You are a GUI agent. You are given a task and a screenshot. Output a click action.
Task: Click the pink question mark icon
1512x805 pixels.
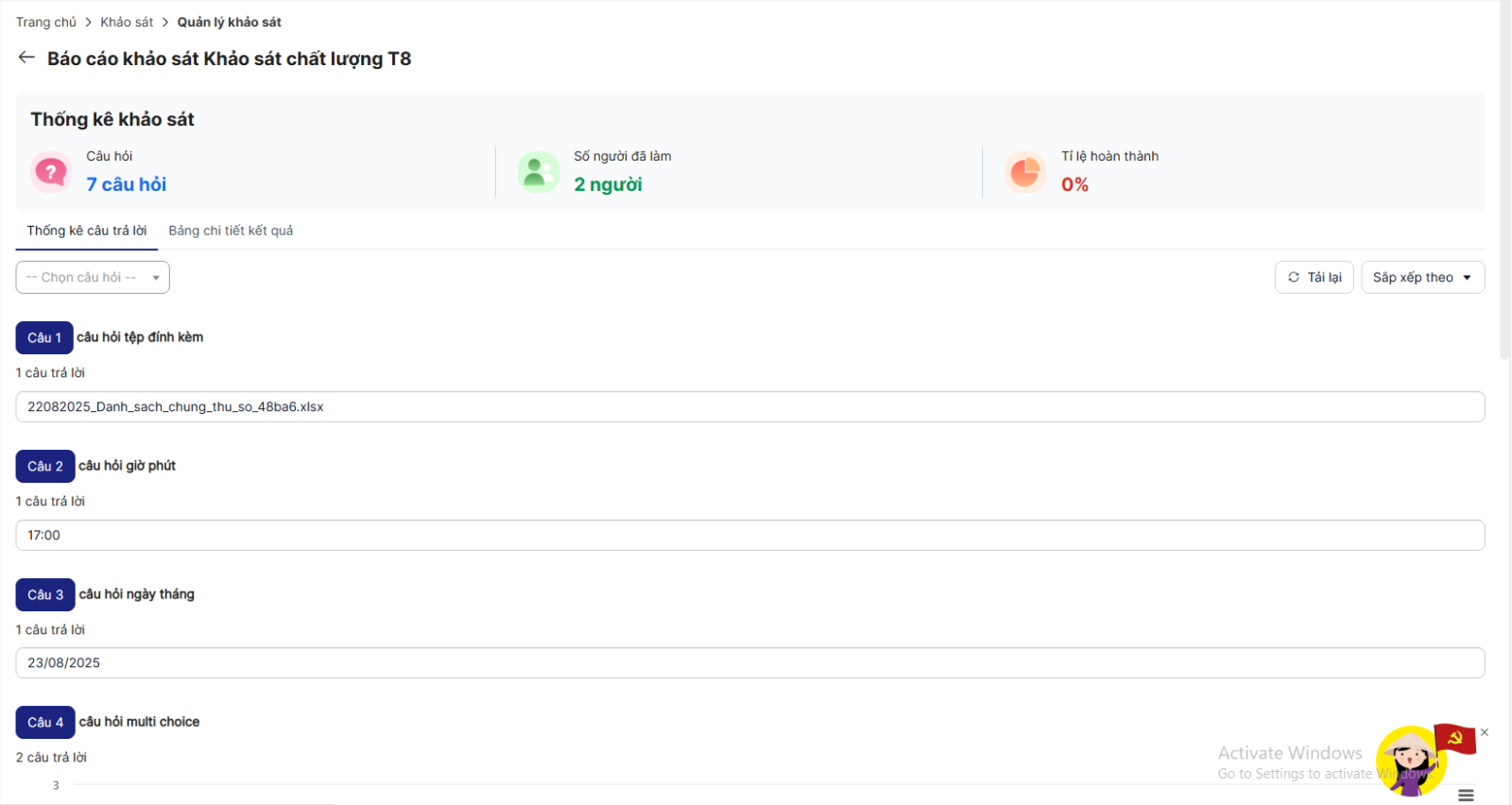pyautogui.click(x=51, y=172)
